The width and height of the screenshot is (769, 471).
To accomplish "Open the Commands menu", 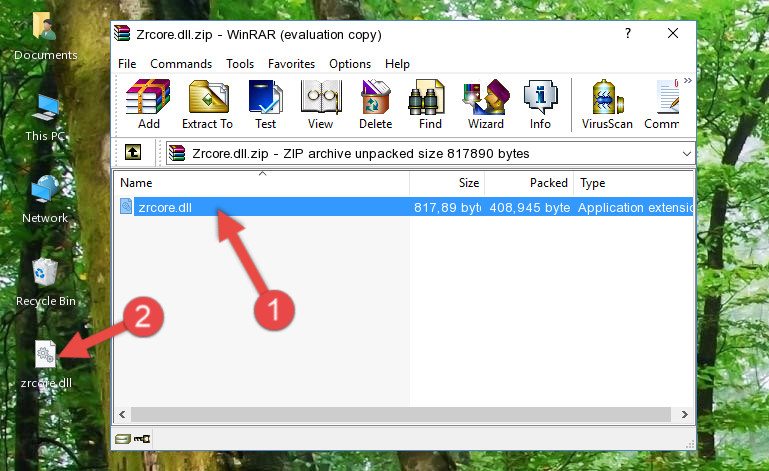I will click(181, 64).
